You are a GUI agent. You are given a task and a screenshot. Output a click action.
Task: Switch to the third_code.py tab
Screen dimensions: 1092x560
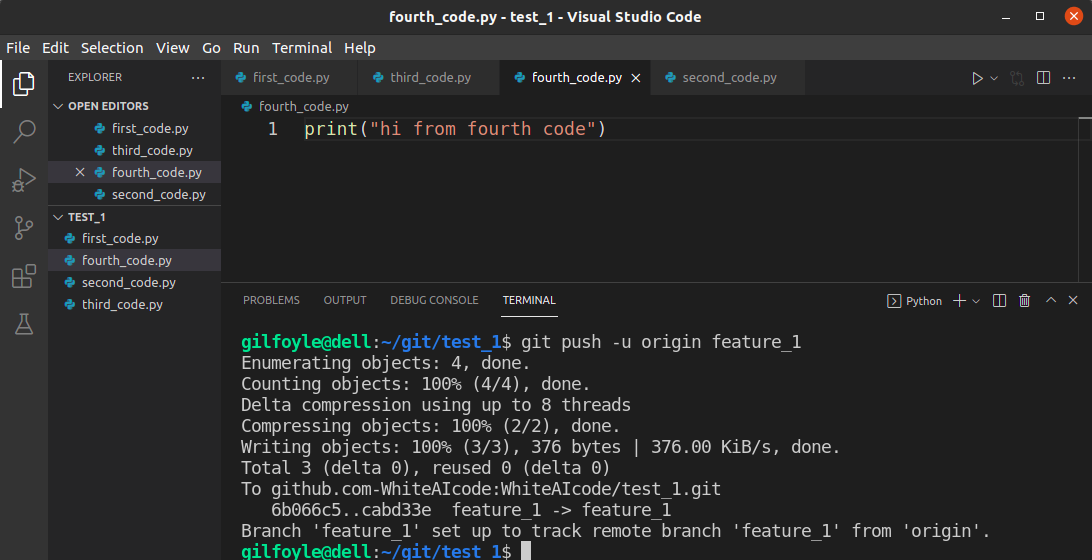coord(429,77)
